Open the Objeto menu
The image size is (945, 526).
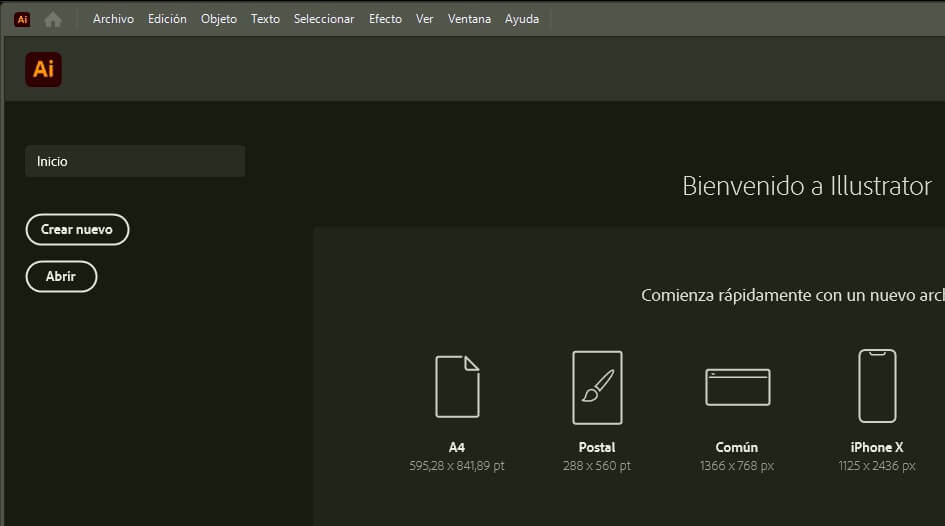pyautogui.click(x=219, y=19)
